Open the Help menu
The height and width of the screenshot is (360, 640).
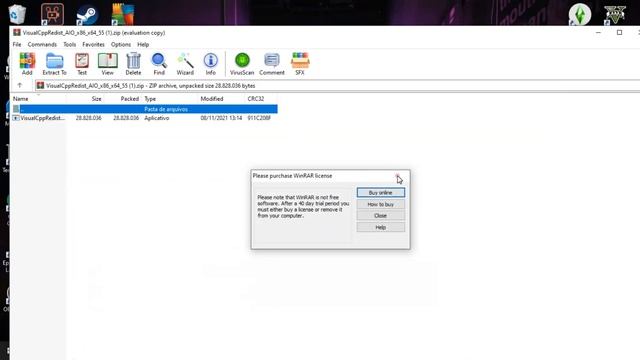[143, 44]
